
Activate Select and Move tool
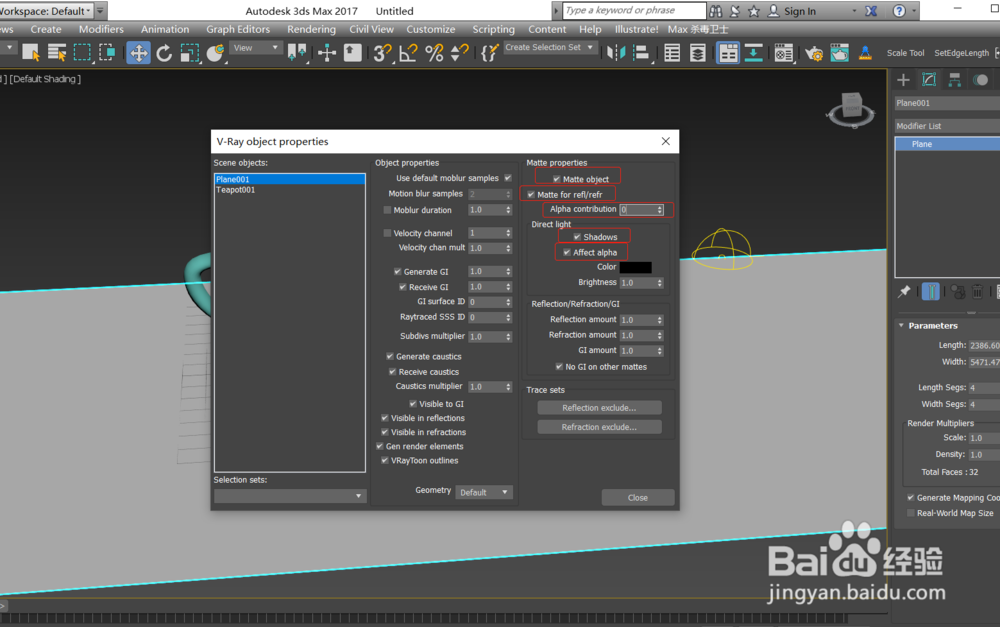[138, 52]
